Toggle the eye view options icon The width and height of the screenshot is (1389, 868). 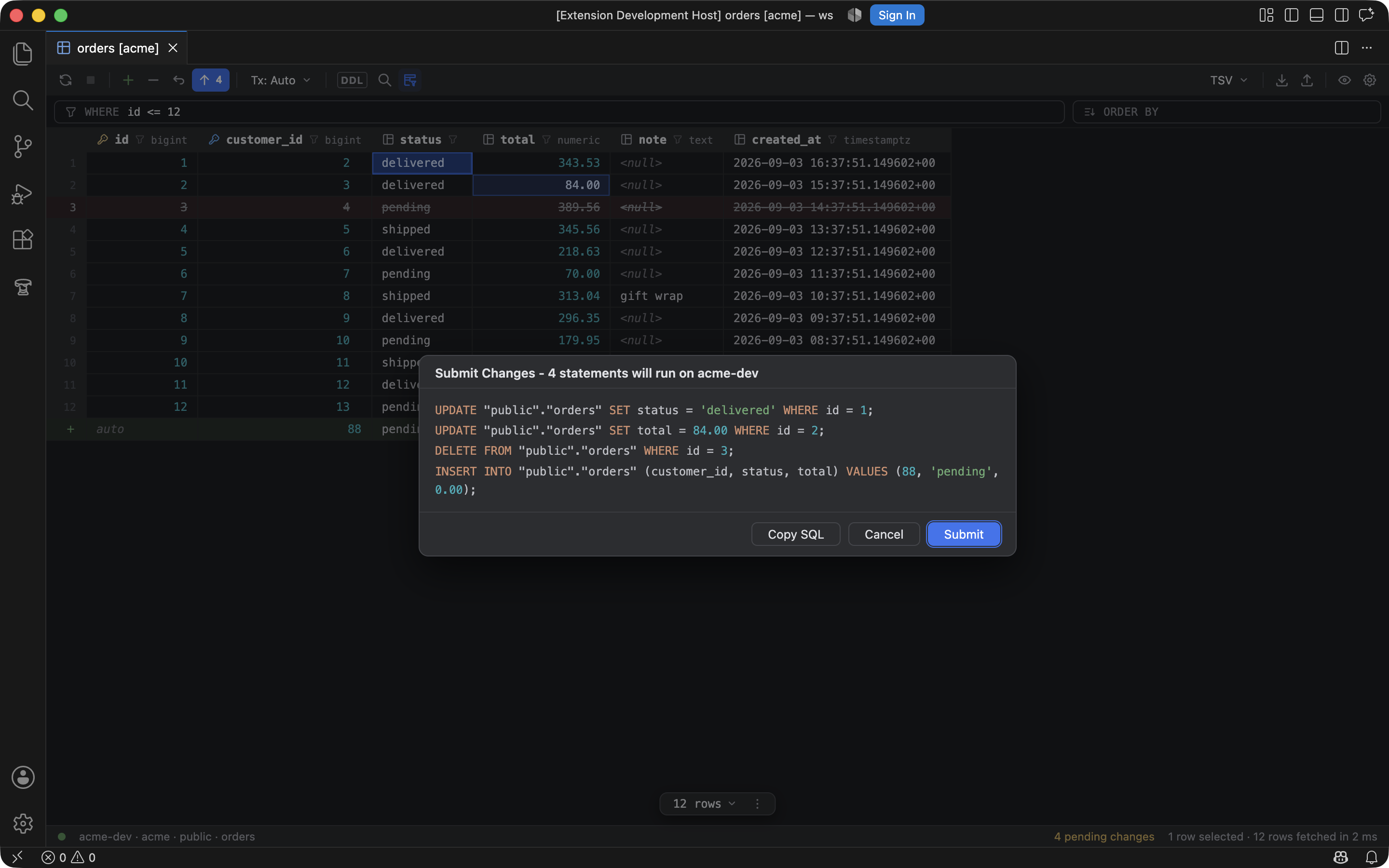1344,80
